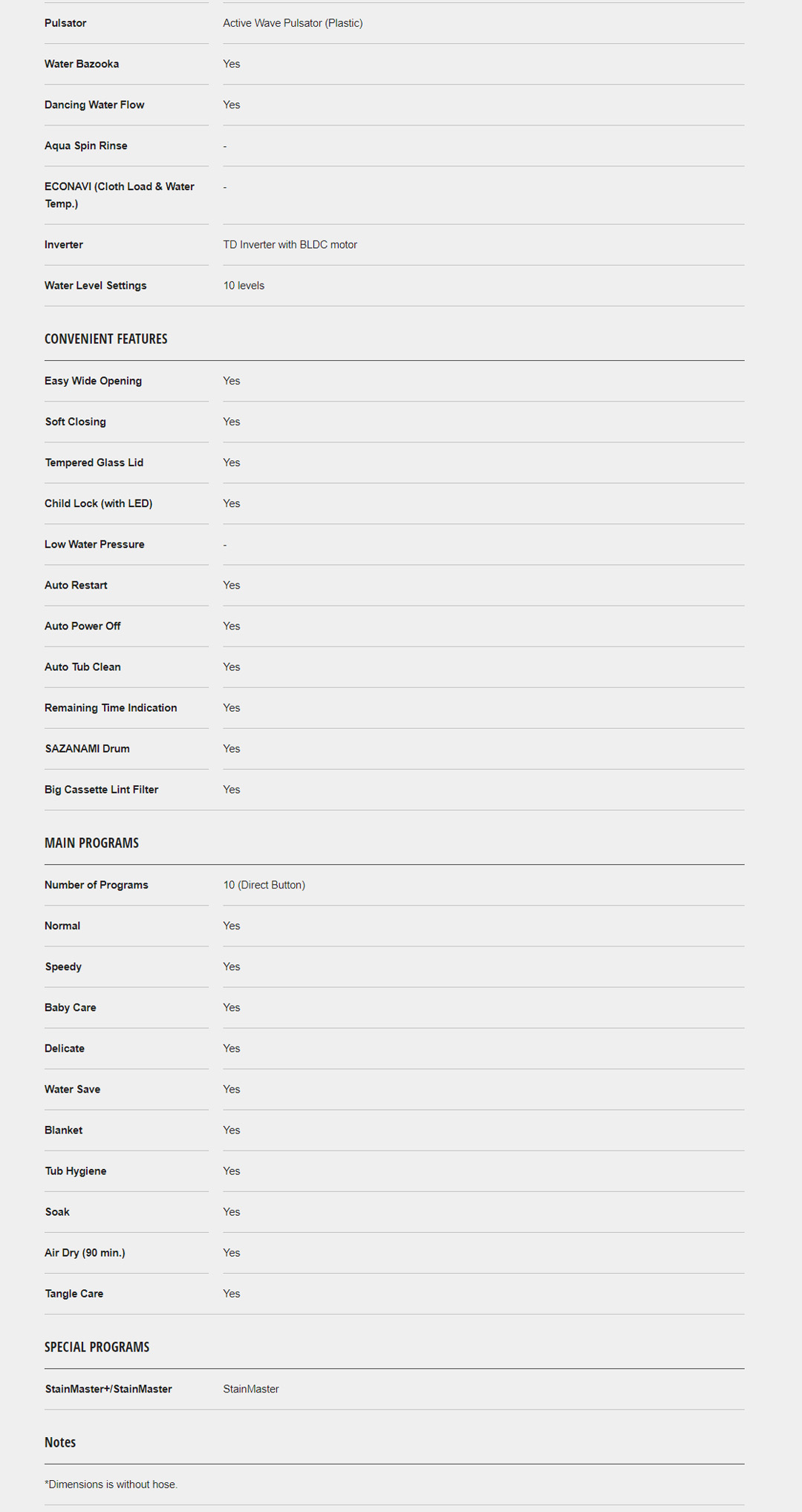Click the Auto Tub Clean label
Image resolution: width=802 pixels, height=1512 pixels.
tap(82, 667)
